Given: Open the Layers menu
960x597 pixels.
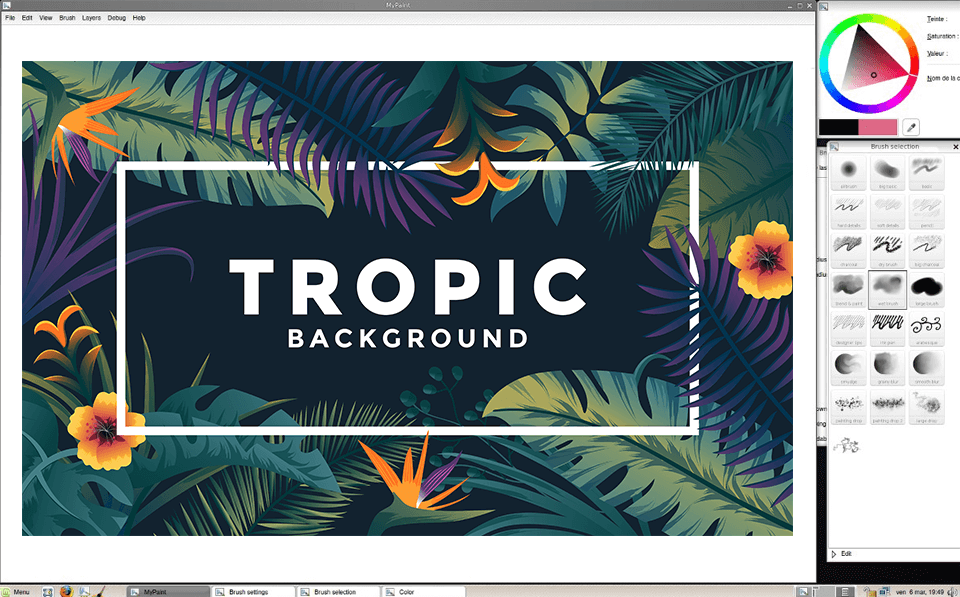Looking at the screenshot, I should click(91, 18).
